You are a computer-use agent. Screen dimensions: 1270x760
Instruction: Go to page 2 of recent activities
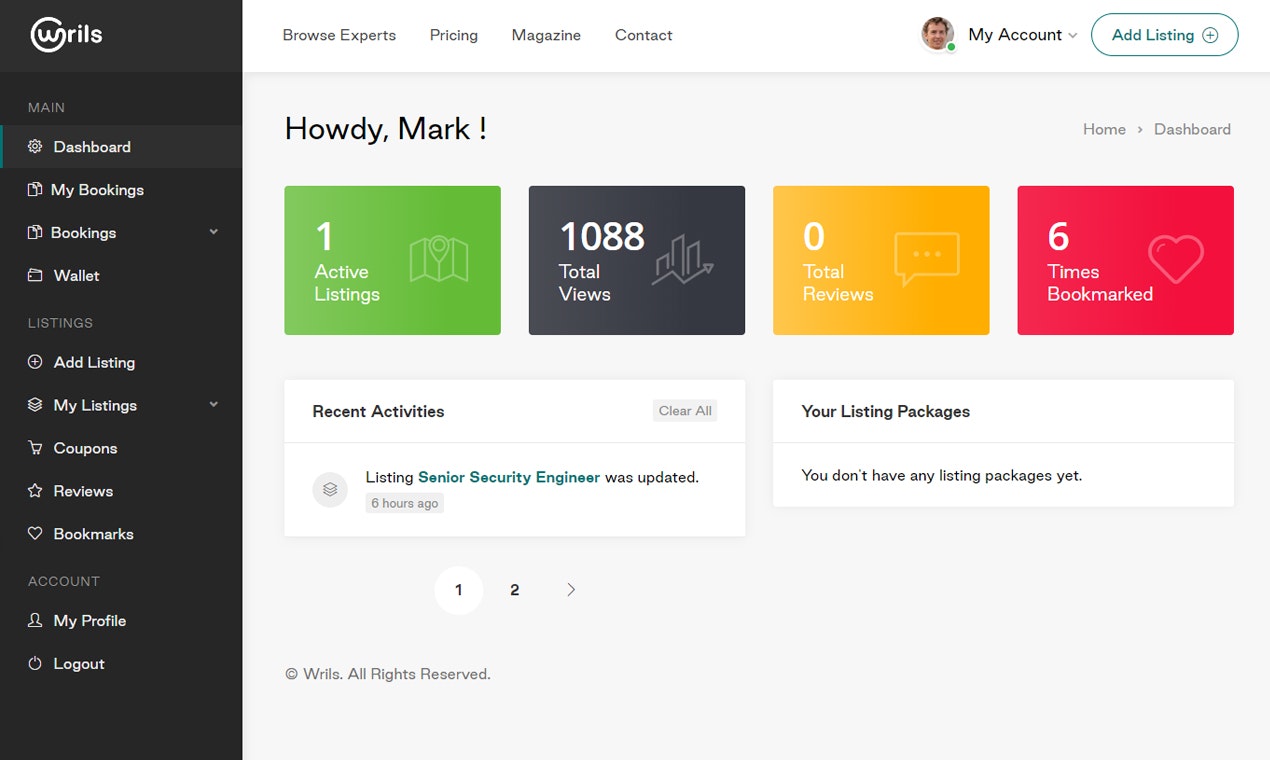pyautogui.click(x=514, y=590)
